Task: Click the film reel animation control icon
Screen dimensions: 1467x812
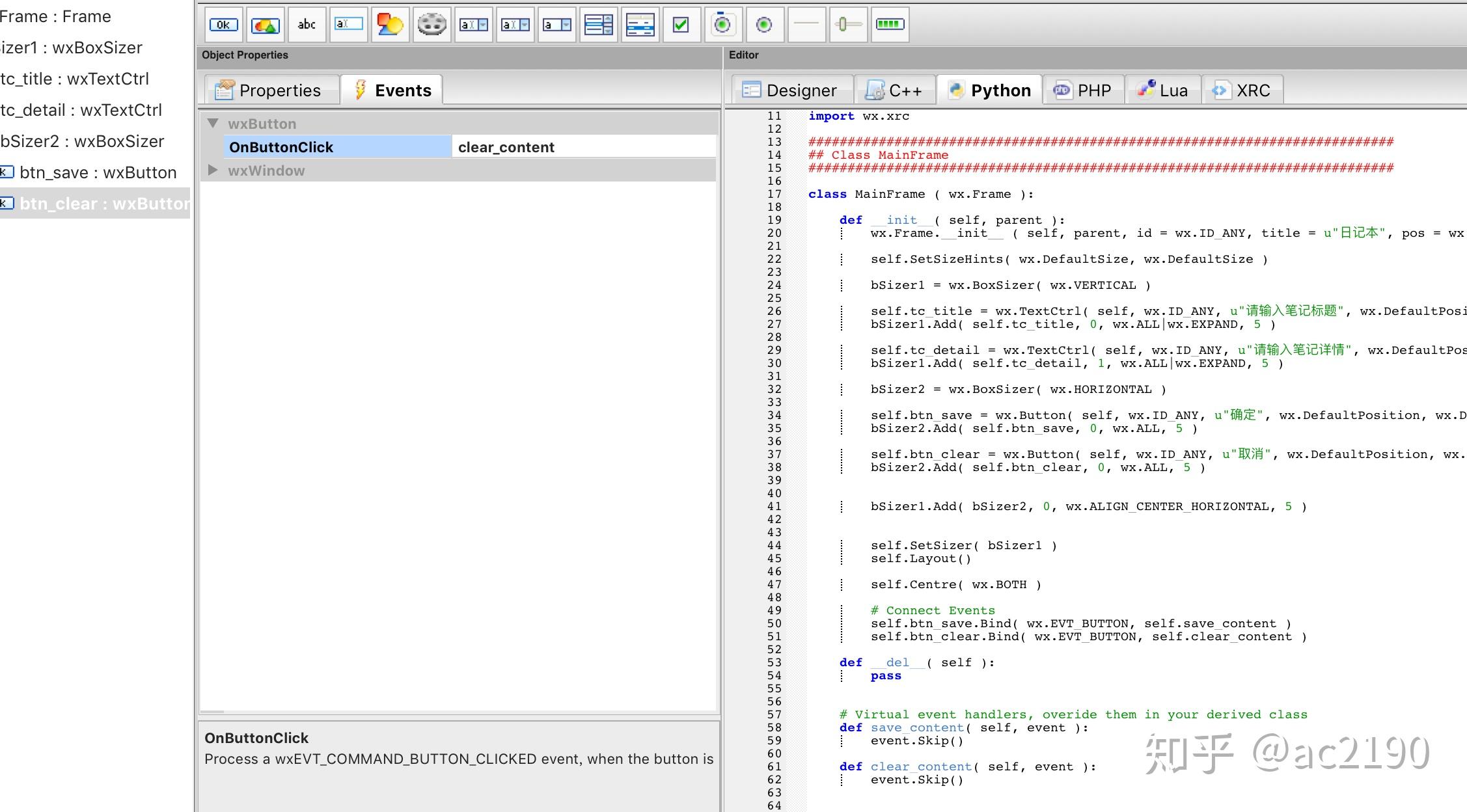Action: click(x=432, y=25)
